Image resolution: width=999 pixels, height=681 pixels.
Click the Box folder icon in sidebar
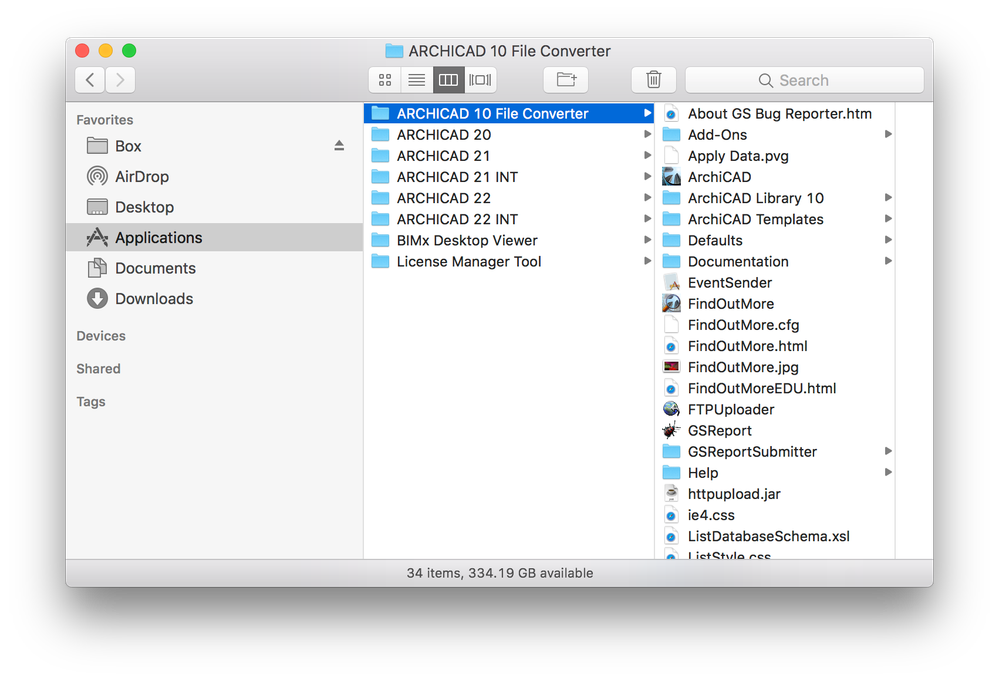(97, 146)
